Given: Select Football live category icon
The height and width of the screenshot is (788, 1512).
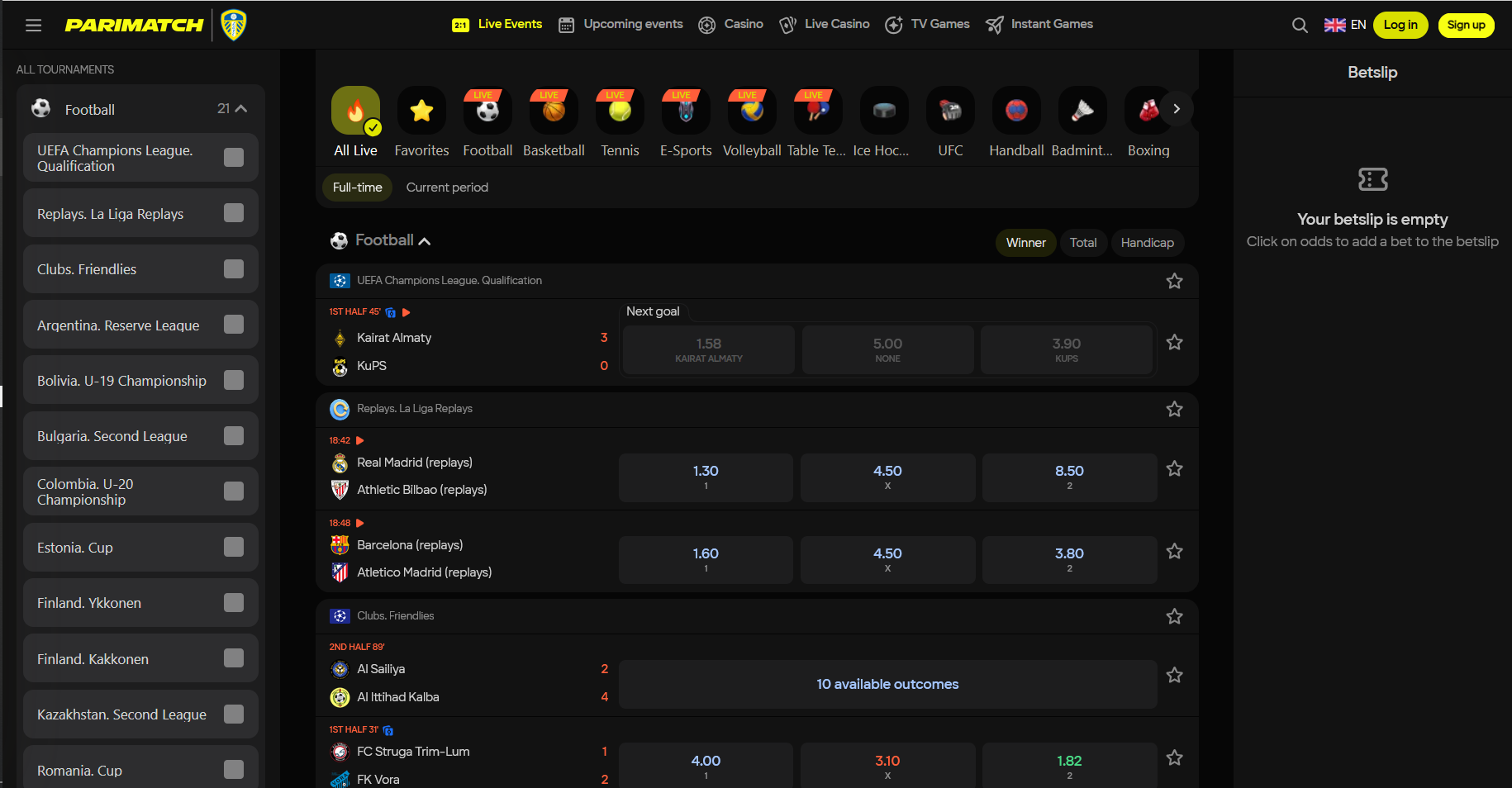Looking at the screenshot, I should 488,110.
